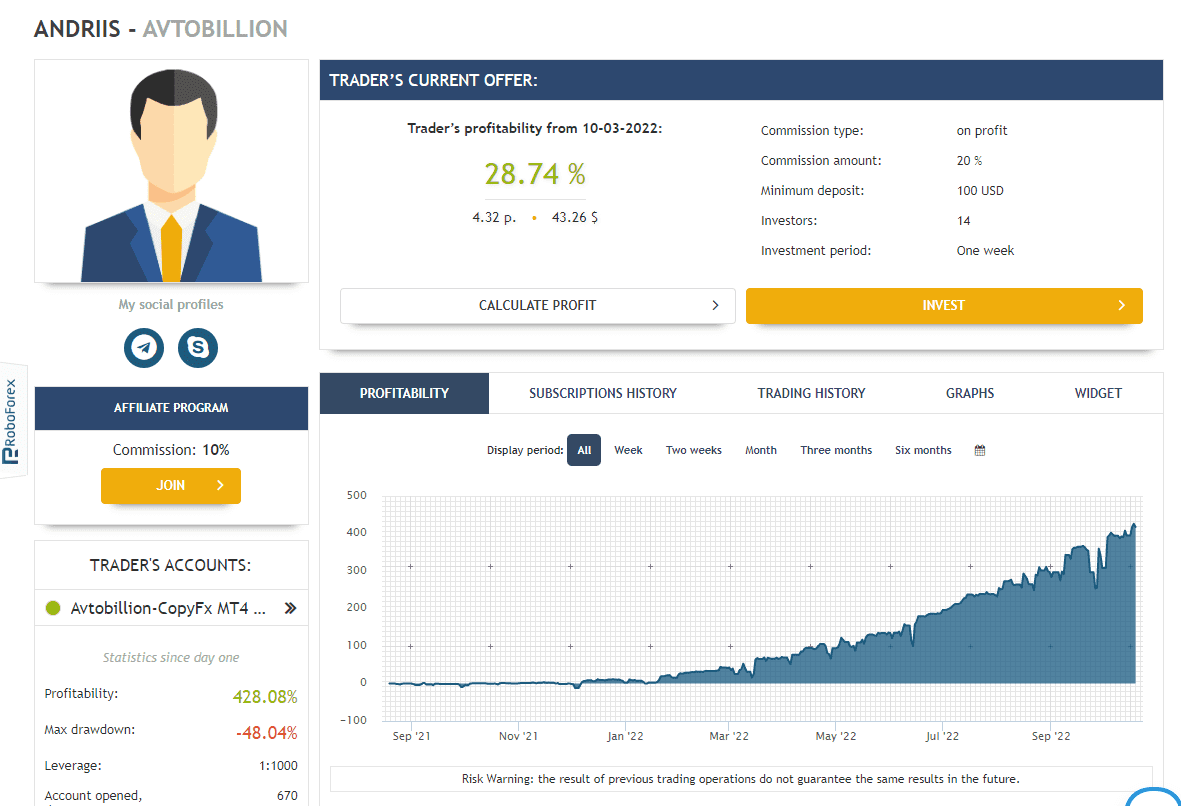
Task: Switch to the Graphs tab
Action: pyautogui.click(x=970, y=393)
